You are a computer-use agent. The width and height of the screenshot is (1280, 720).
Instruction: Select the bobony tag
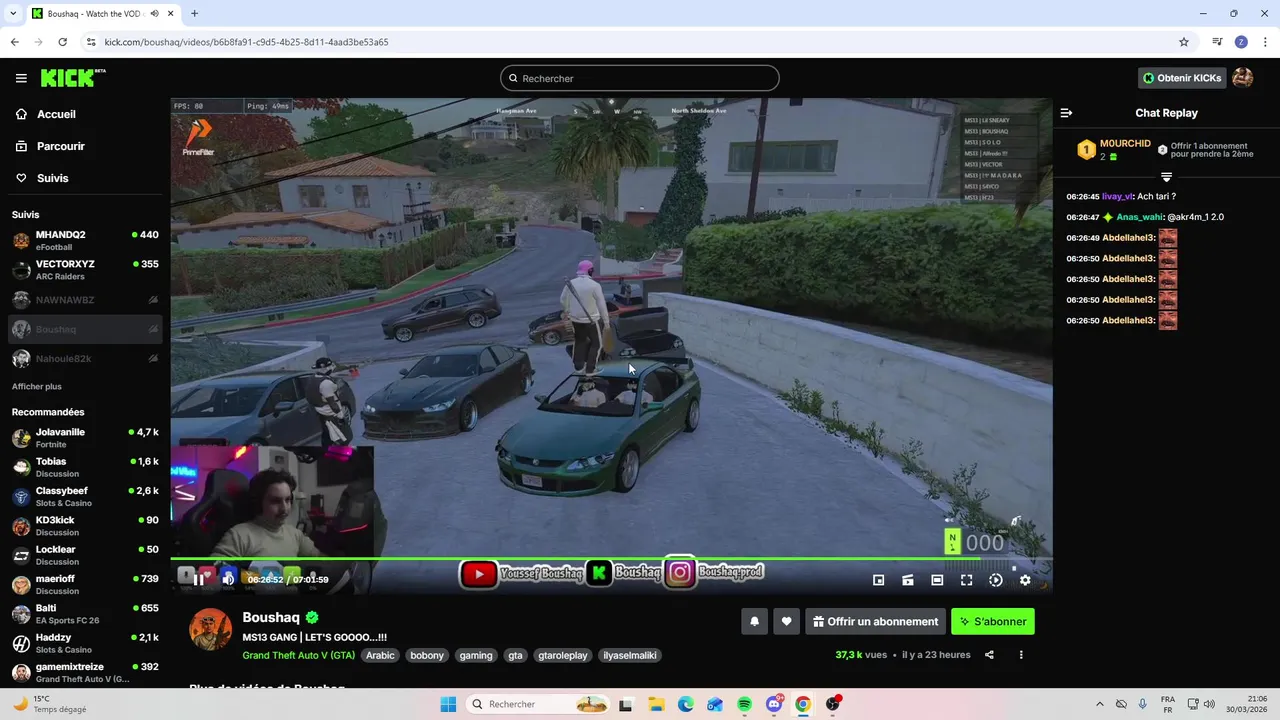(x=427, y=656)
